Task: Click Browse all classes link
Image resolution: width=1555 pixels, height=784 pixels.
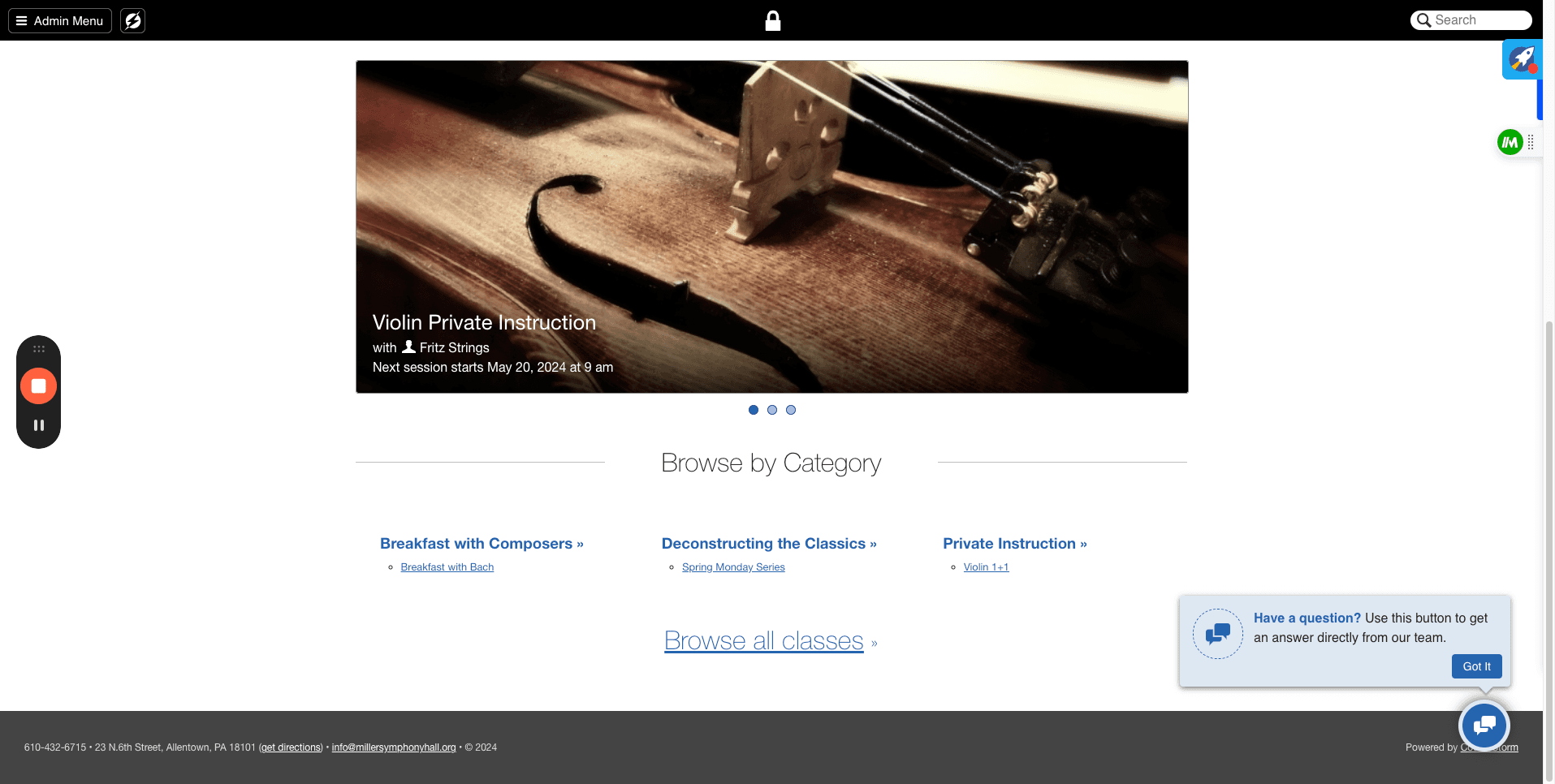Action: coord(764,640)
